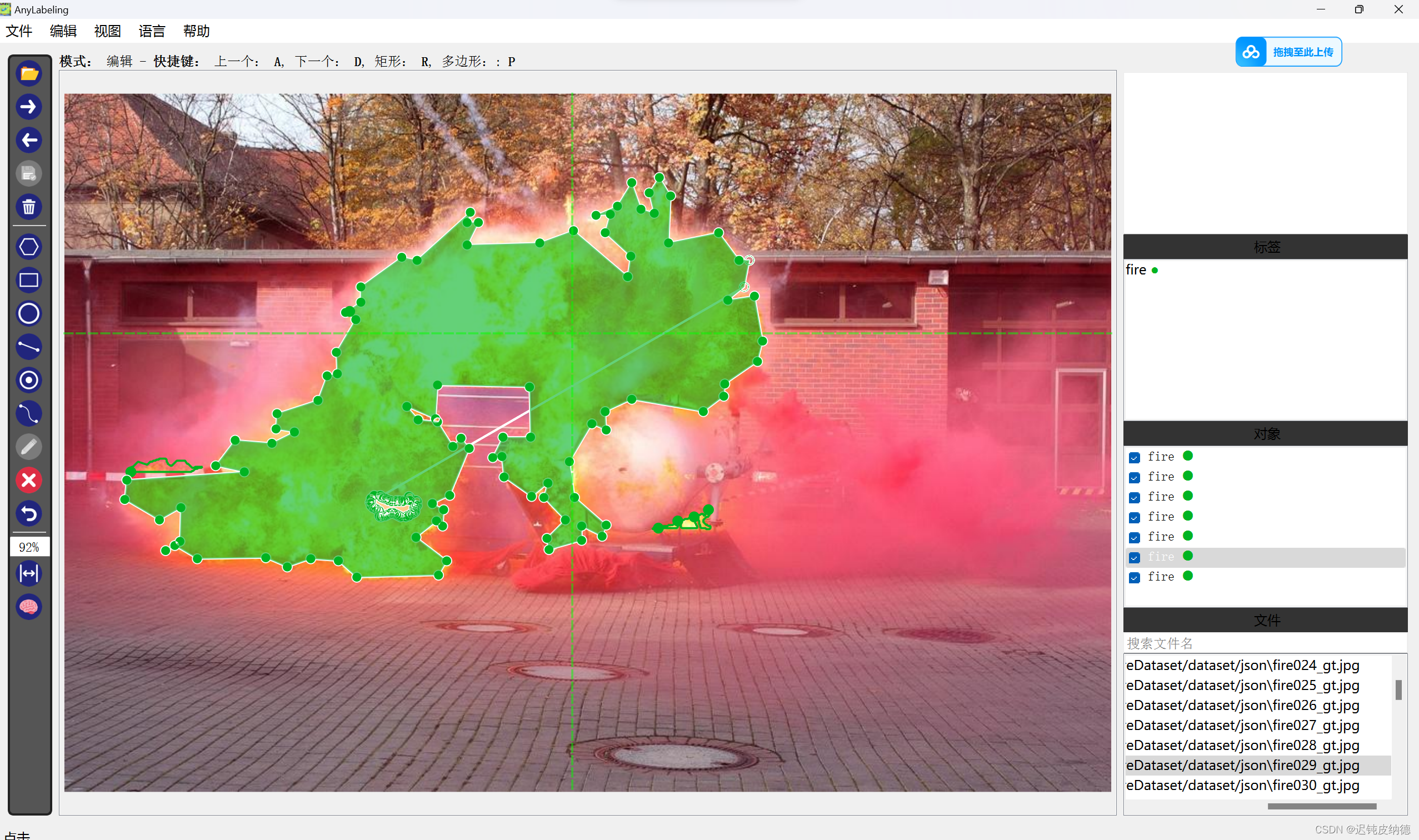Click the 拖拽至此上传 upload button
The height and width of the screenshot is (840, 1419).
point(1288,52)
